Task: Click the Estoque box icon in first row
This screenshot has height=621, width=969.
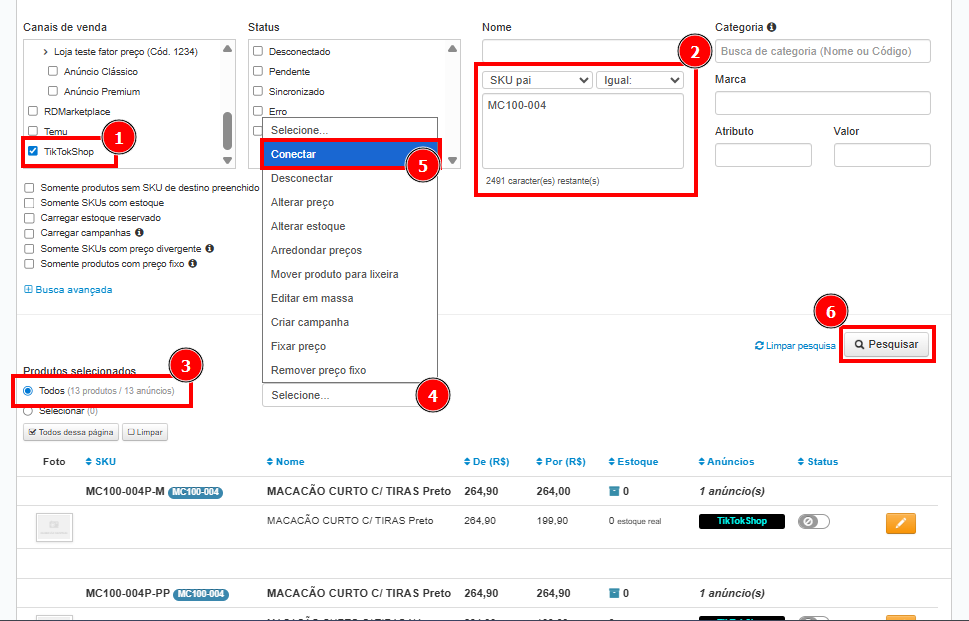Action: tap(614, 491)
